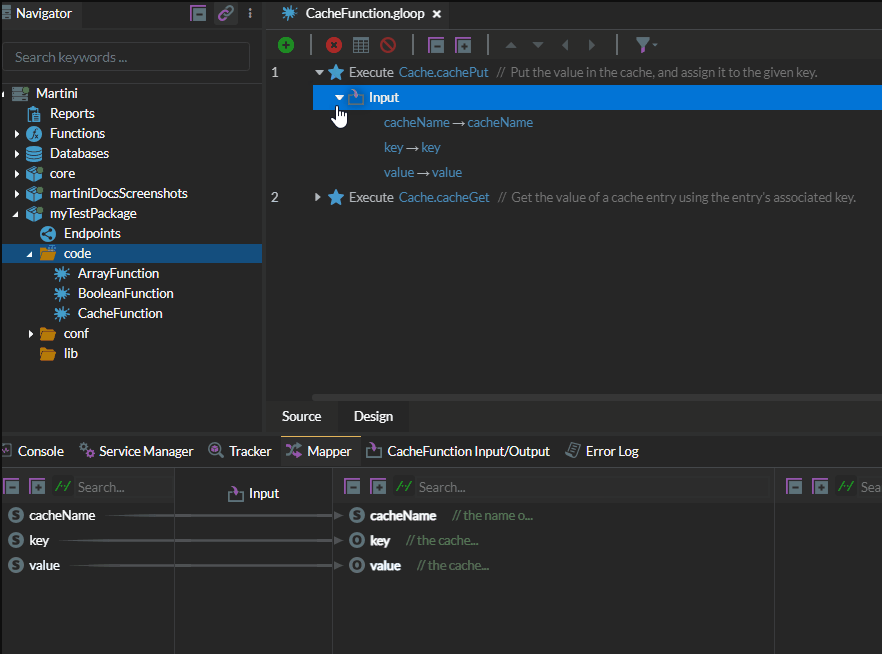
Task: Click the green add step button
Action: pyautogui.click(x=286, y=45)
